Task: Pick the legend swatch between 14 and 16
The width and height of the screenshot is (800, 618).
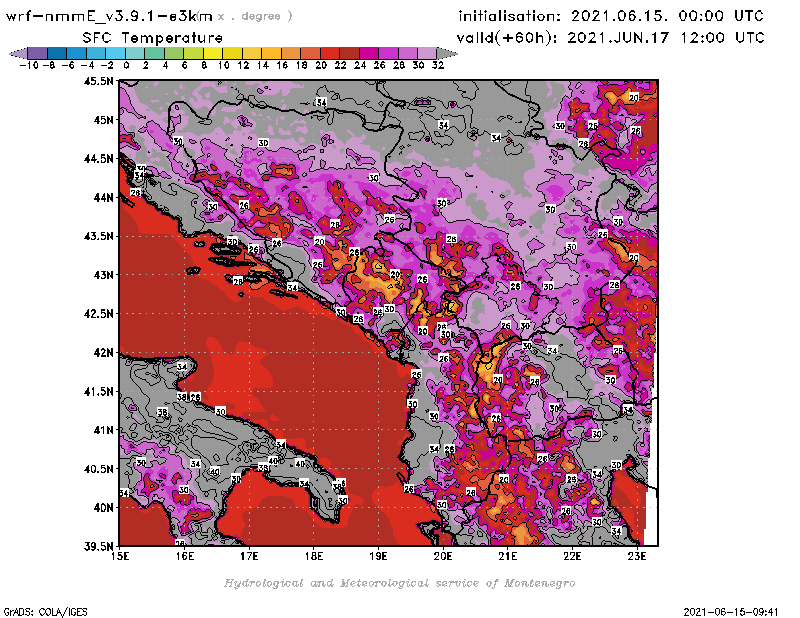Action: (x=271, y=53)
